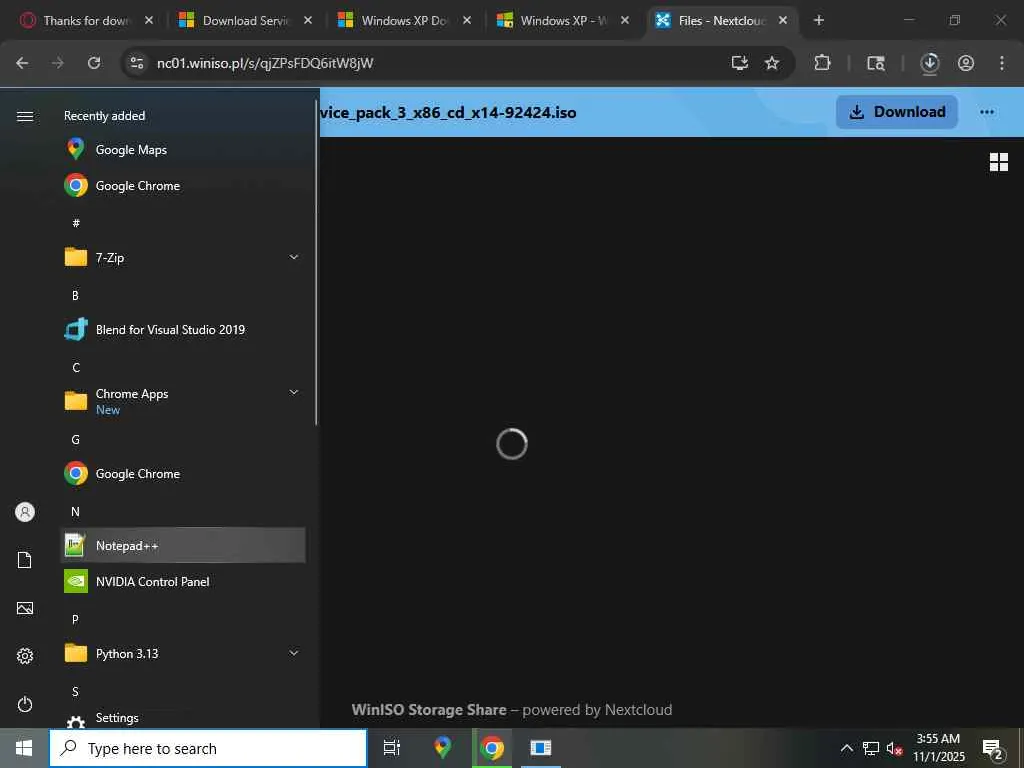Open the Chrome downloads indicator
The height and width of the screenshot is (768, 1024).
930,63
